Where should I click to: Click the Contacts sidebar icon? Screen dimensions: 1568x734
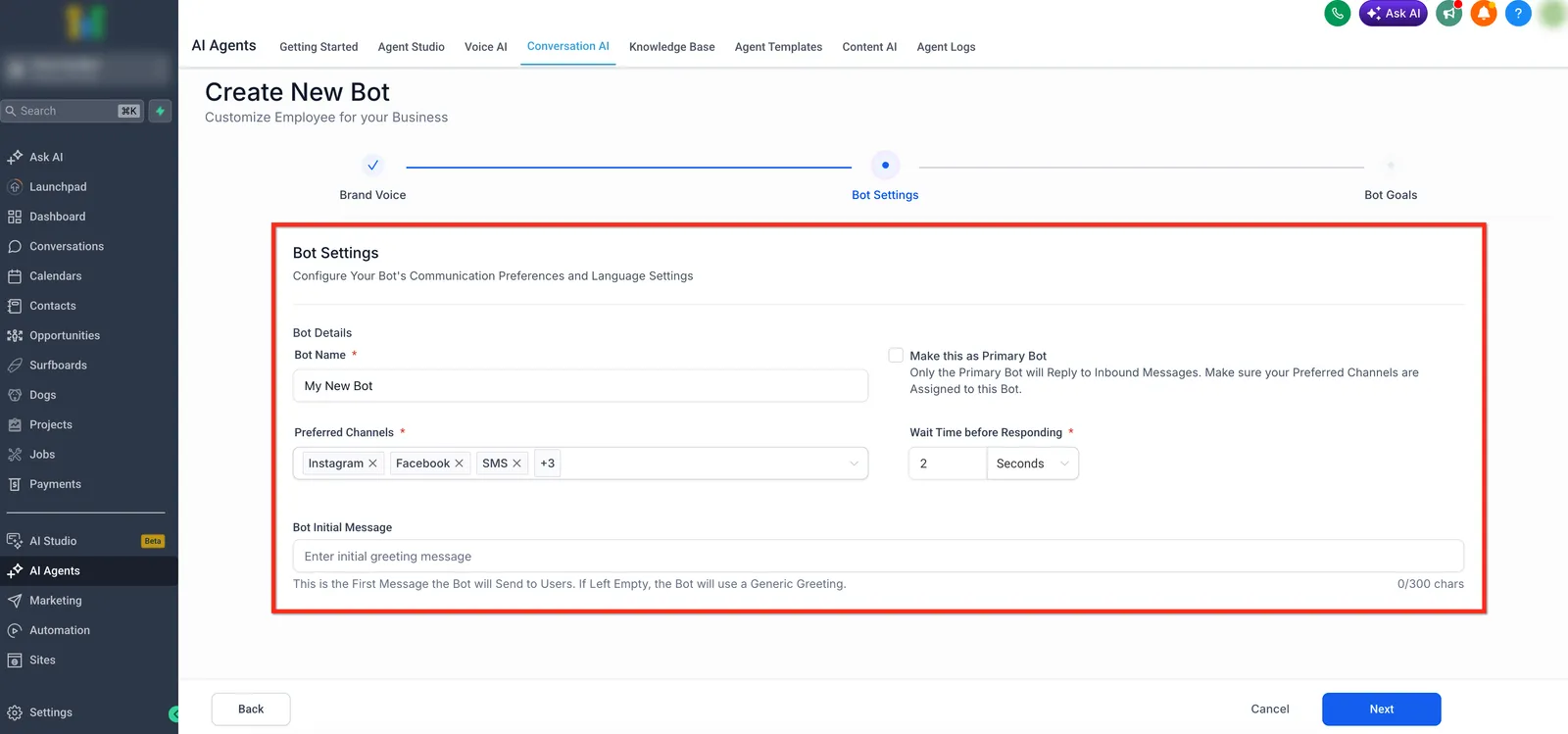tap(15, 306)
